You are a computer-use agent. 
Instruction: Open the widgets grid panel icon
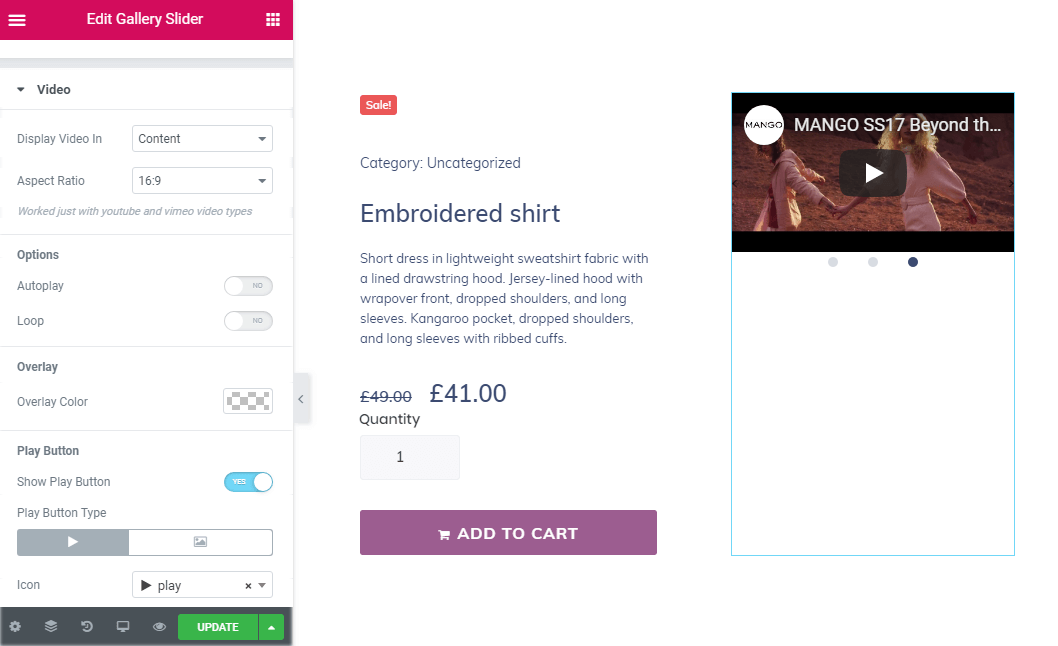(273, 20)
